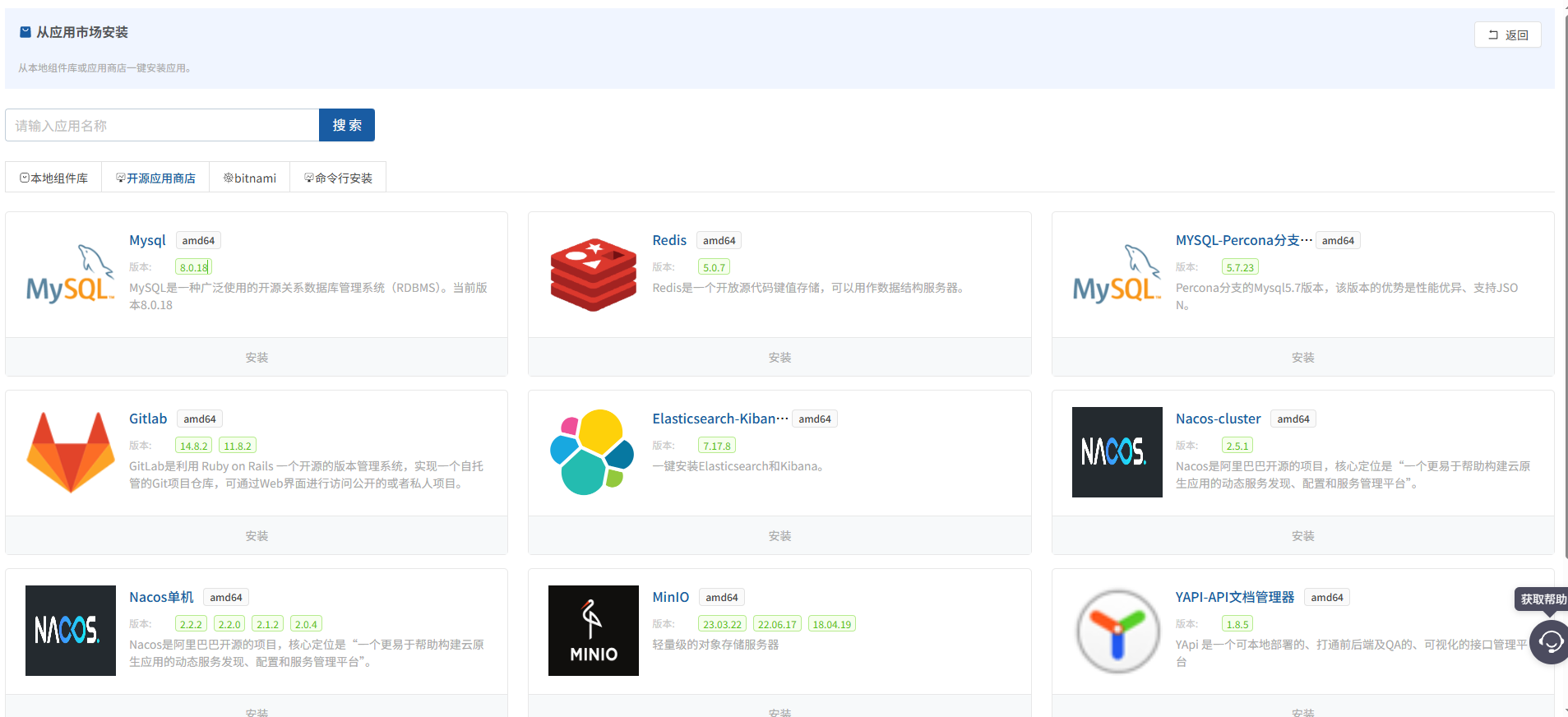Select Nacos单机 version 2.2.0 tag
The image size is (1568, 717).
(229, 624)
